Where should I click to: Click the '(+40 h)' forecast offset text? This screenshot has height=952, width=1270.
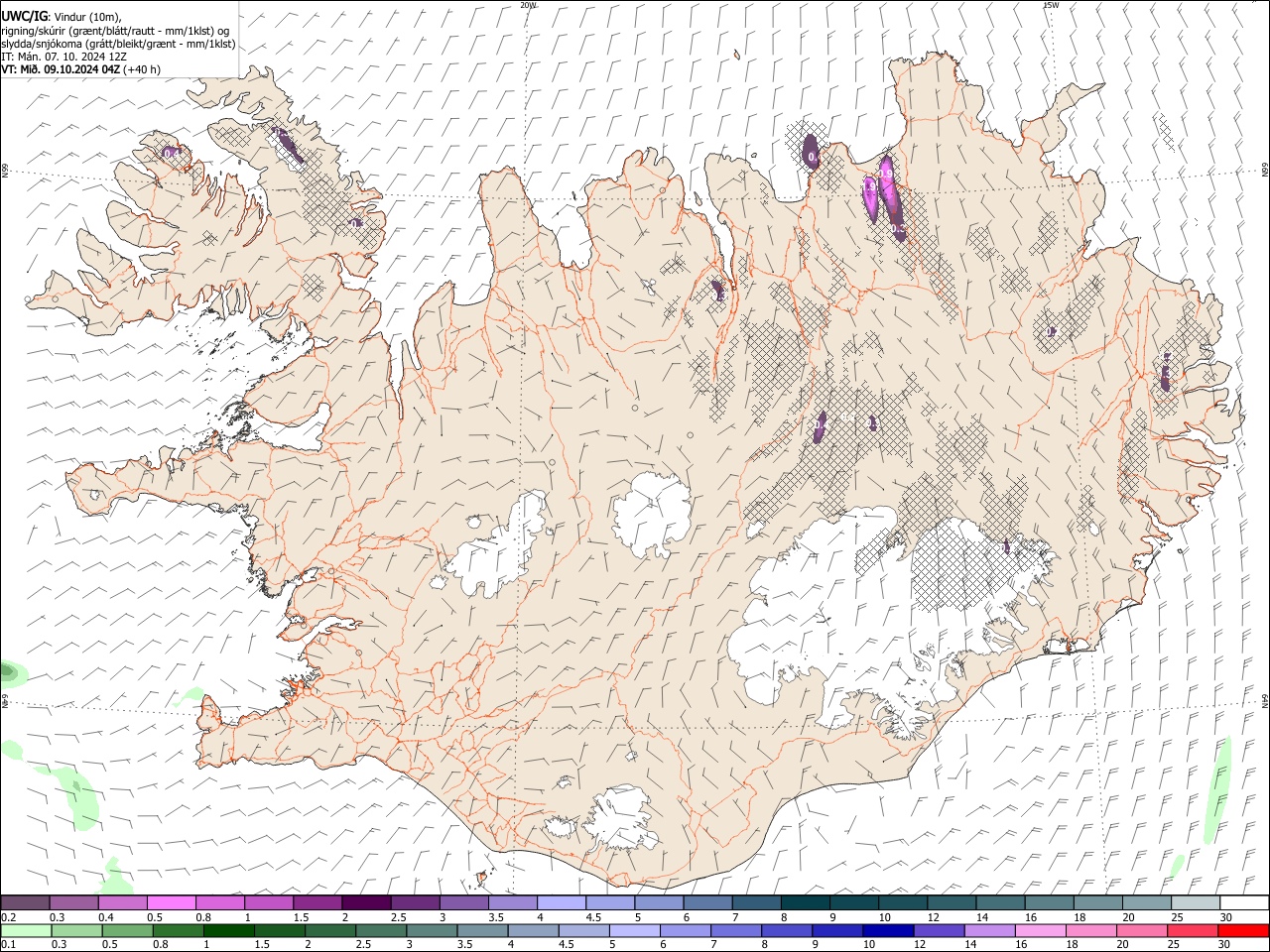pos(143,69)
